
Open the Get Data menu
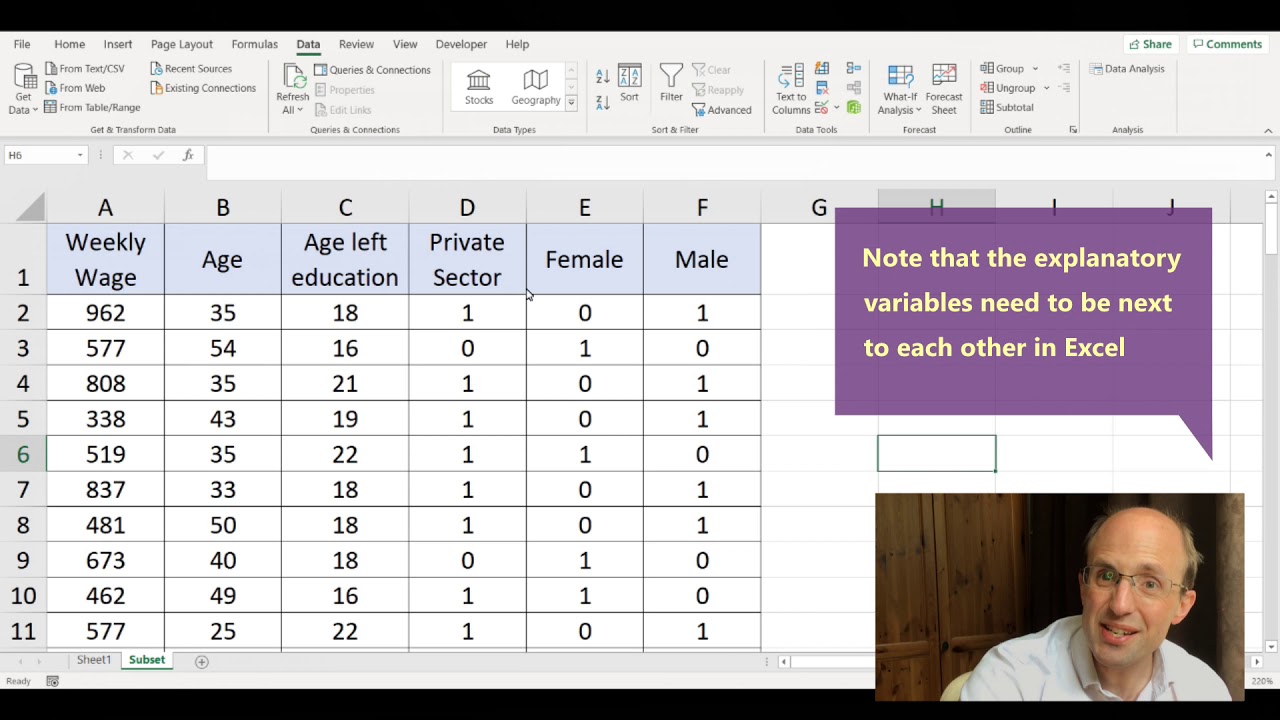22,89
